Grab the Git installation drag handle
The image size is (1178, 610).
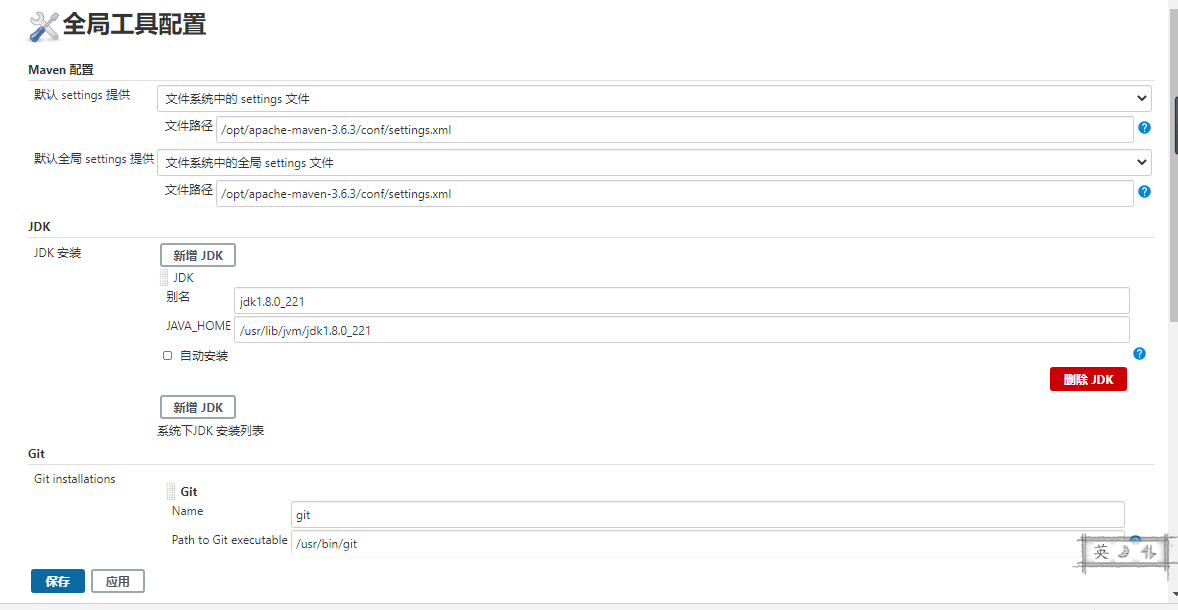[x=171, y=492]
